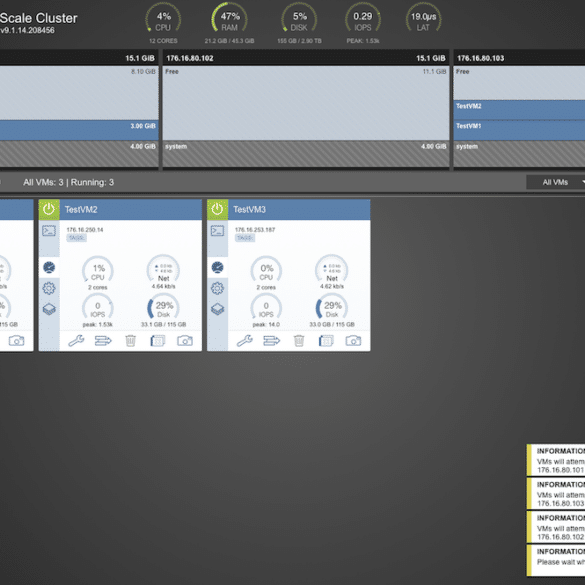Click the Scale Cluster title text

(x=38, y=18)
